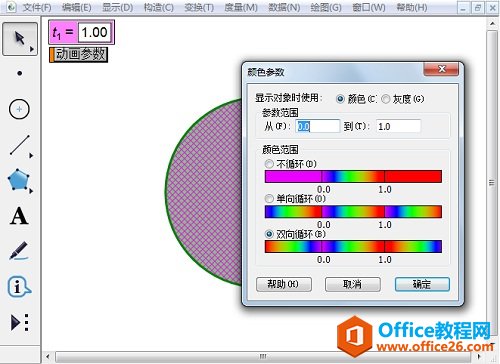Expand Straightedge tool variants flyout
This screenshot has height=364, width=500.
pos(31,155)
